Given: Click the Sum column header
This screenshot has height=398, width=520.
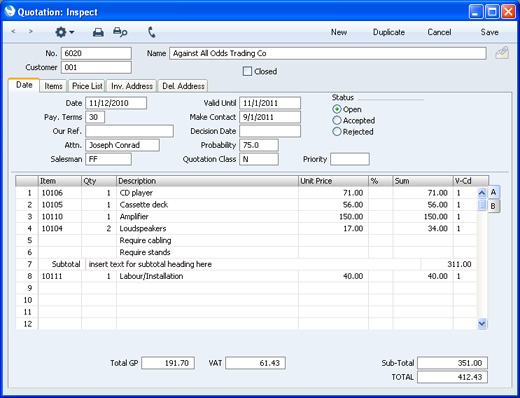Looking at the screenshot, I should 423,181.
